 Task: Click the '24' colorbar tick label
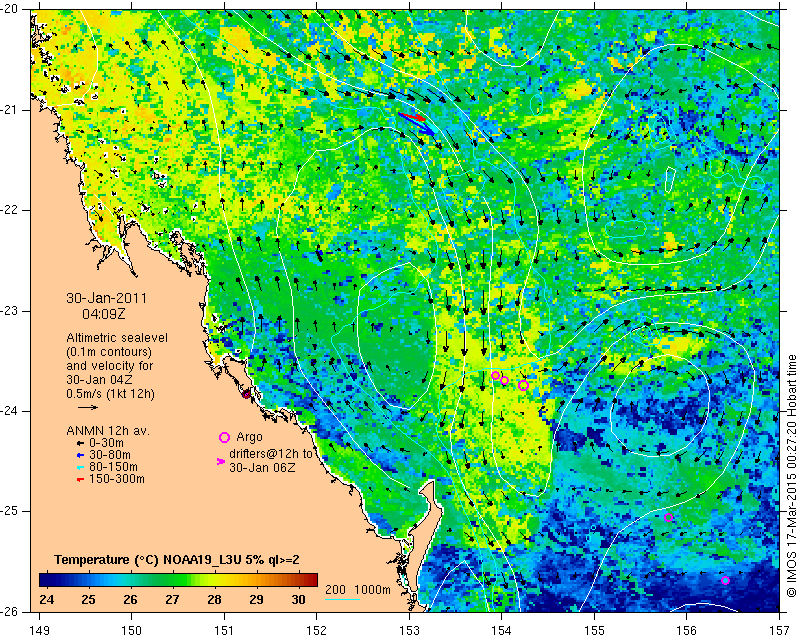coord(46,599)
